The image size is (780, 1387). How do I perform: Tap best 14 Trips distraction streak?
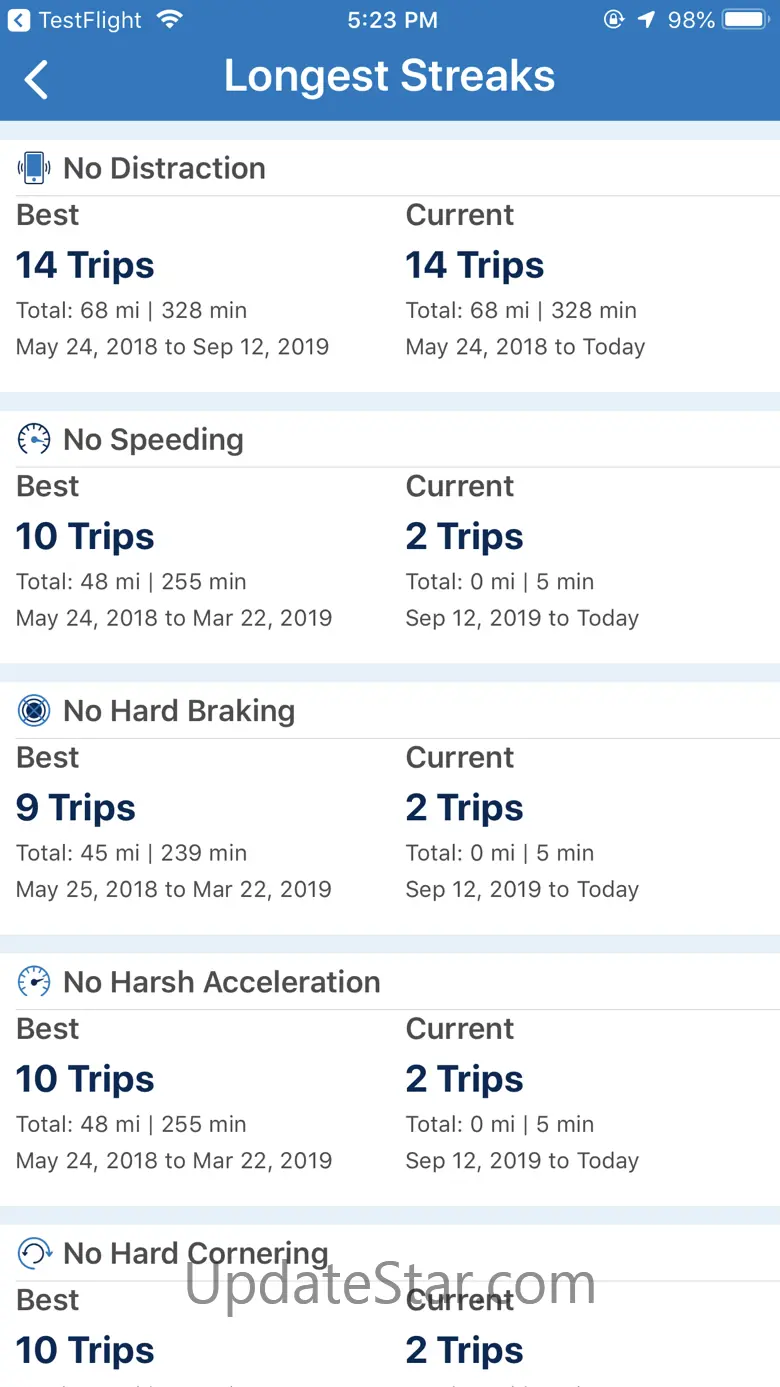click(x=85, y=265)
